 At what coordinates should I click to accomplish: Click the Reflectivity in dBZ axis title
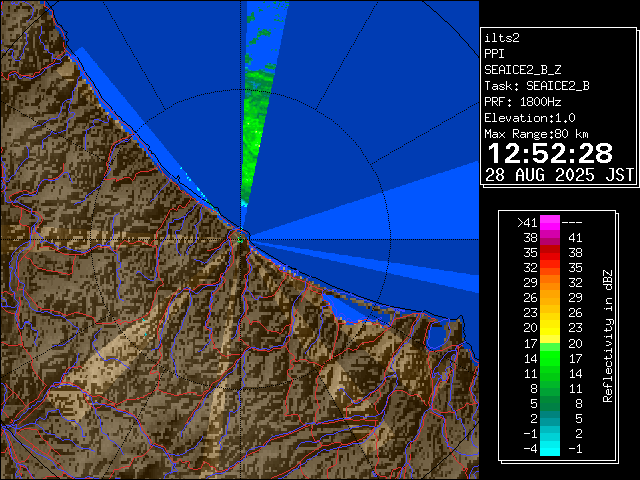coord(608,335)
